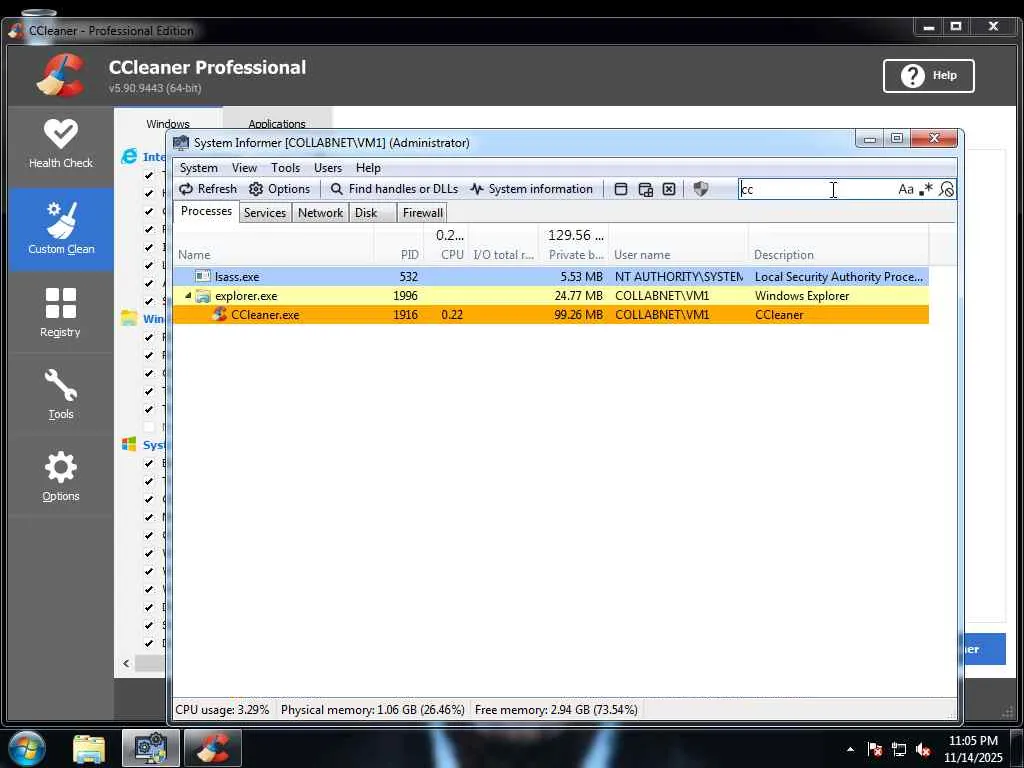
Task: Click Free memory status bar entry
Action: coord(556,710)
